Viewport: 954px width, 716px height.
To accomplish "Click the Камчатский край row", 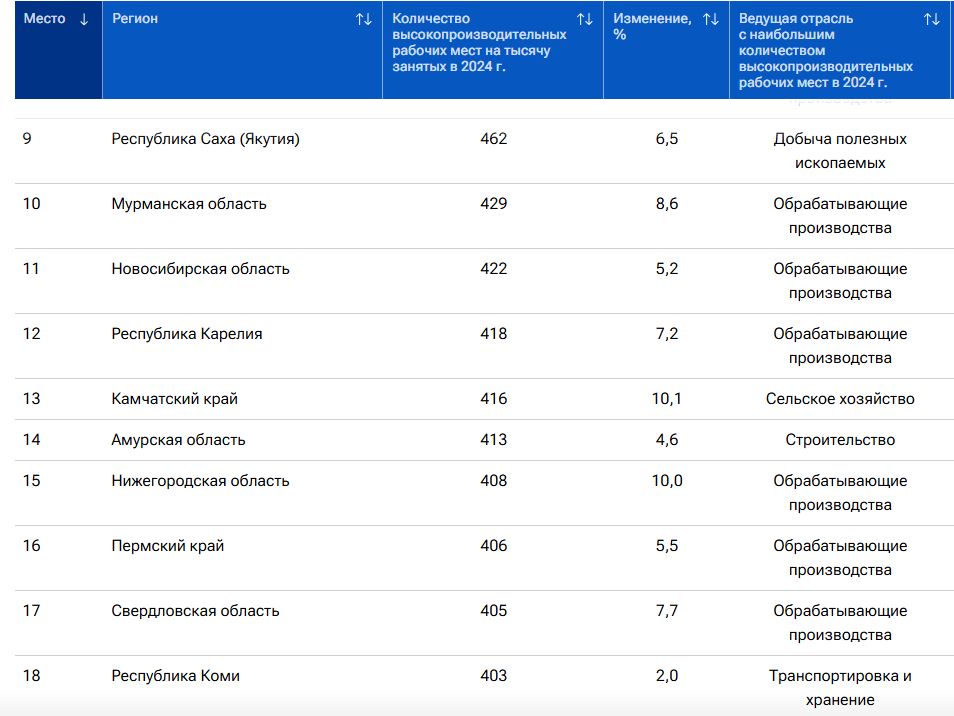I will [x=175, y=399].
